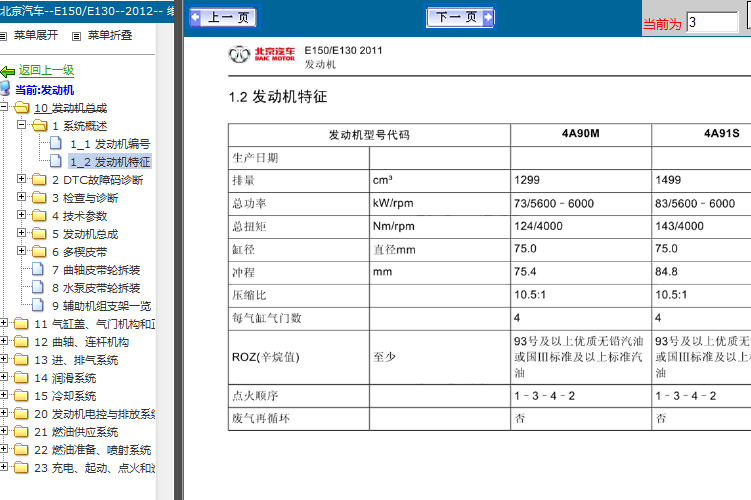751x500 pixels.
Task: Open 9 辅助机组支架一览 page
Action: coord(102,306)
